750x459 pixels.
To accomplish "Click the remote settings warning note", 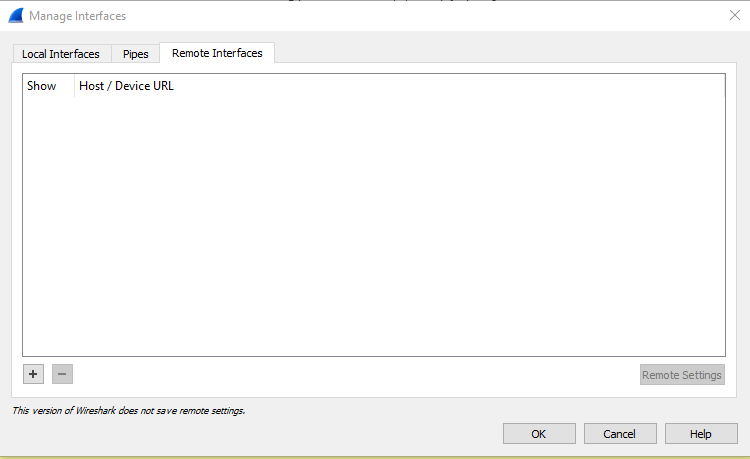I will tap(128, 410).
